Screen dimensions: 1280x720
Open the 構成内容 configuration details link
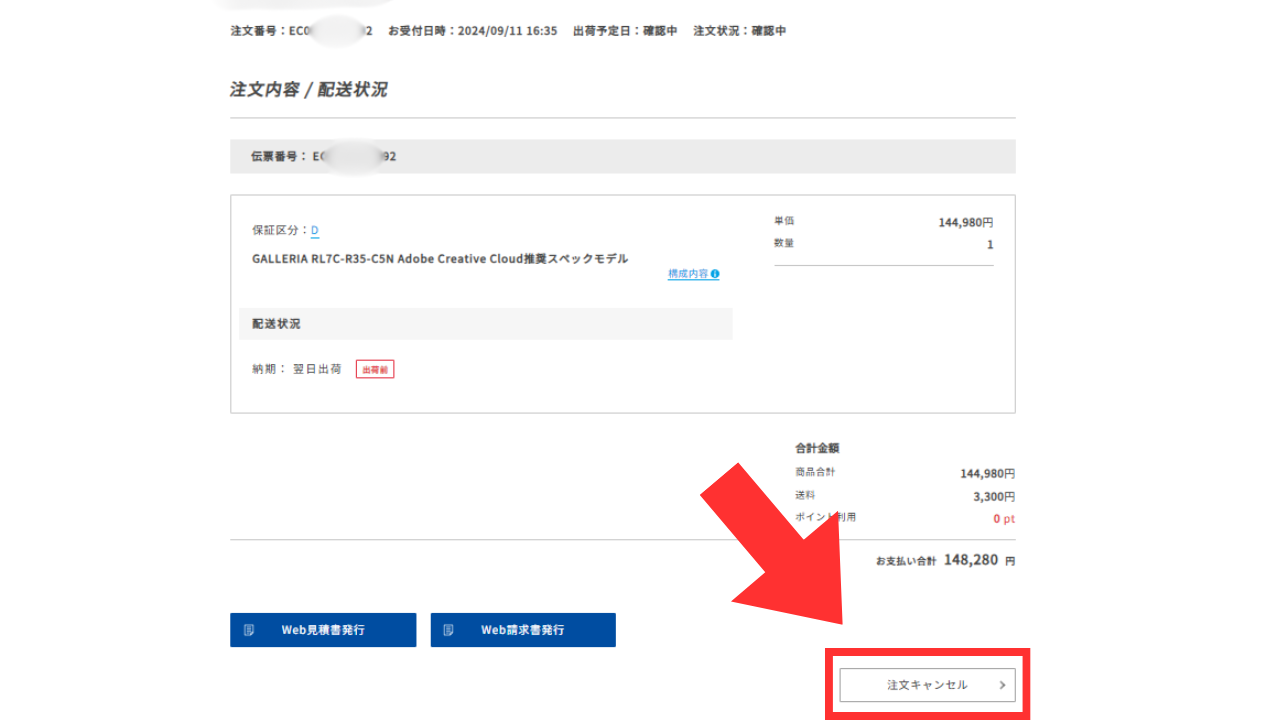(688, 274)
